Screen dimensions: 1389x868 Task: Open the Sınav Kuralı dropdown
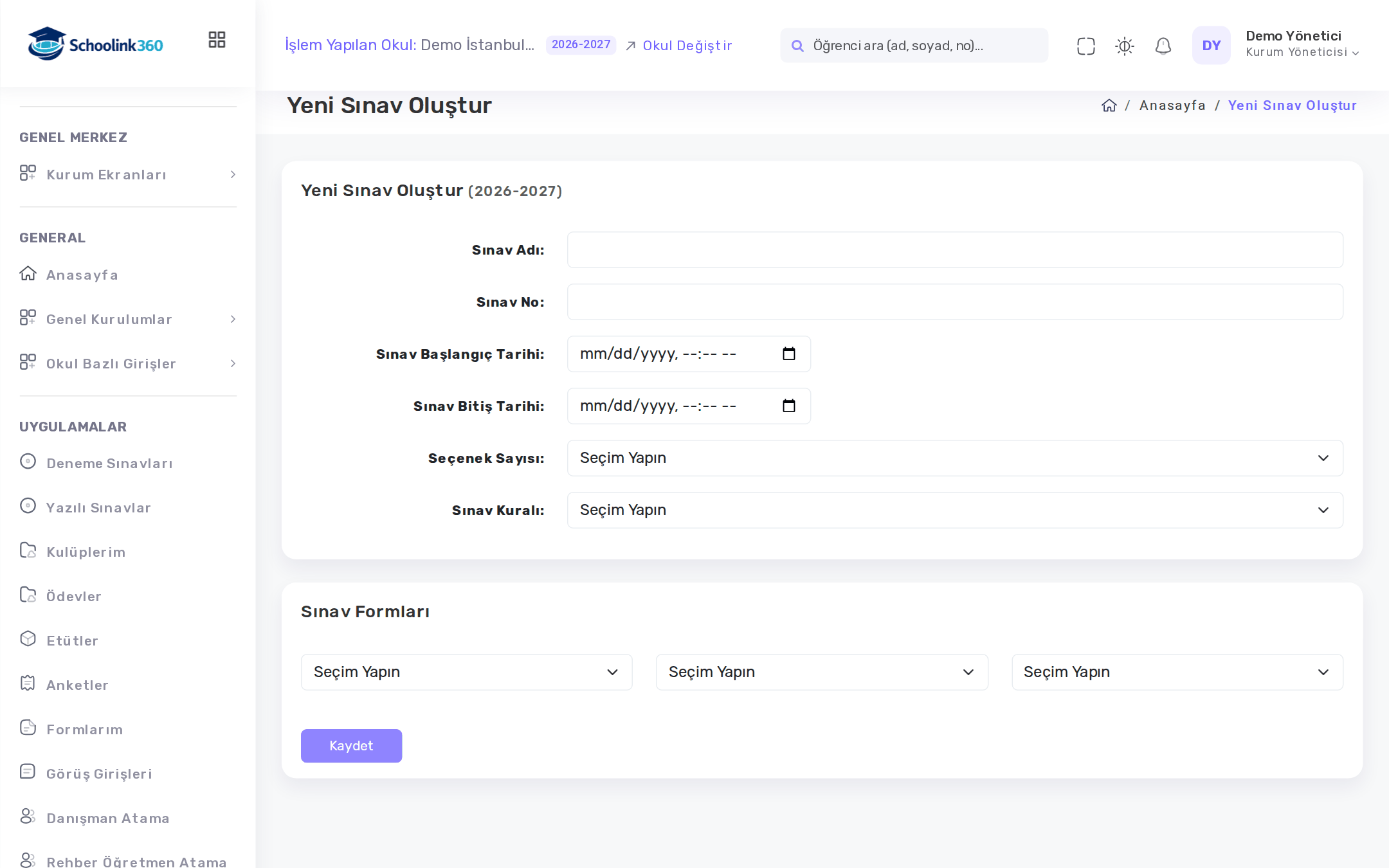coord(955,510)
